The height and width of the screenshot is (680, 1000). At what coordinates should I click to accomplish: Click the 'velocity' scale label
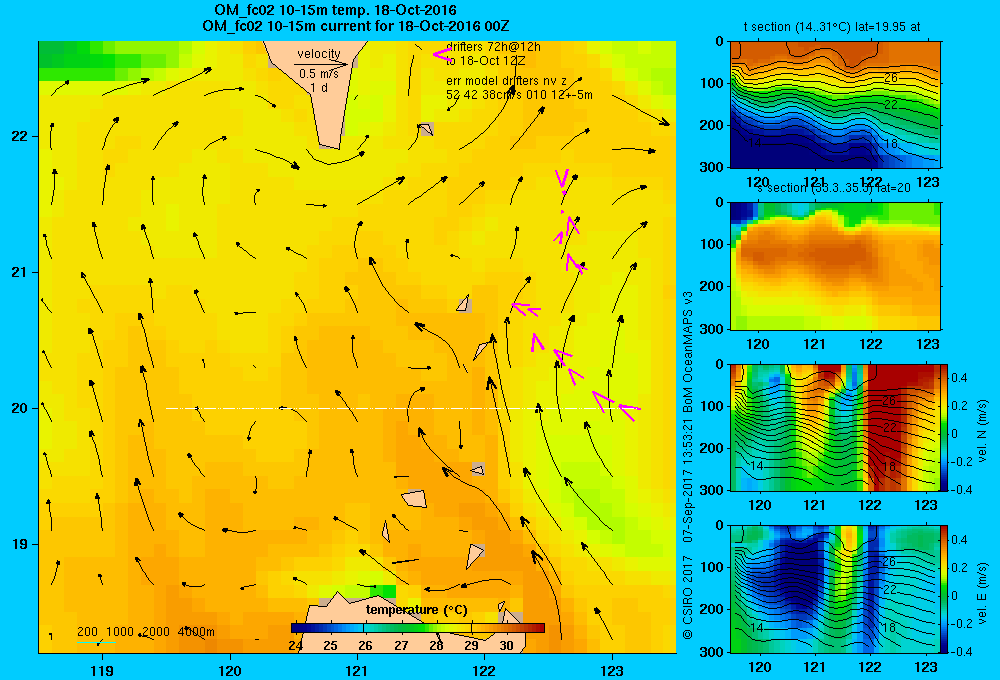(319, 54)
